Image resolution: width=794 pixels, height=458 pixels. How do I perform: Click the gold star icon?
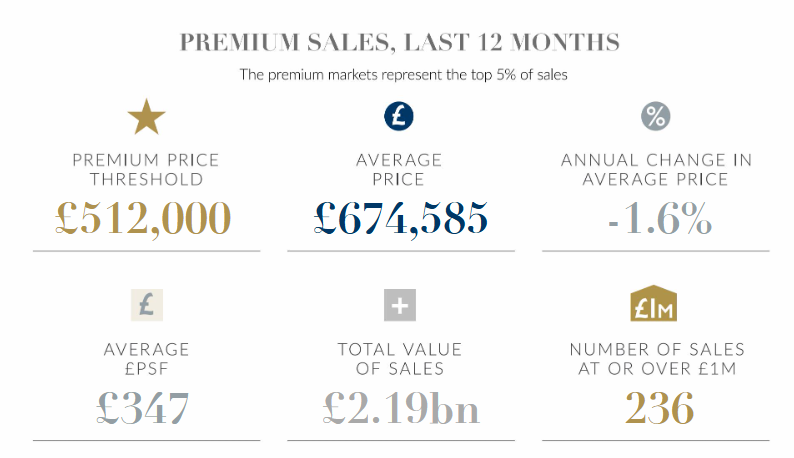pos(146,117)
